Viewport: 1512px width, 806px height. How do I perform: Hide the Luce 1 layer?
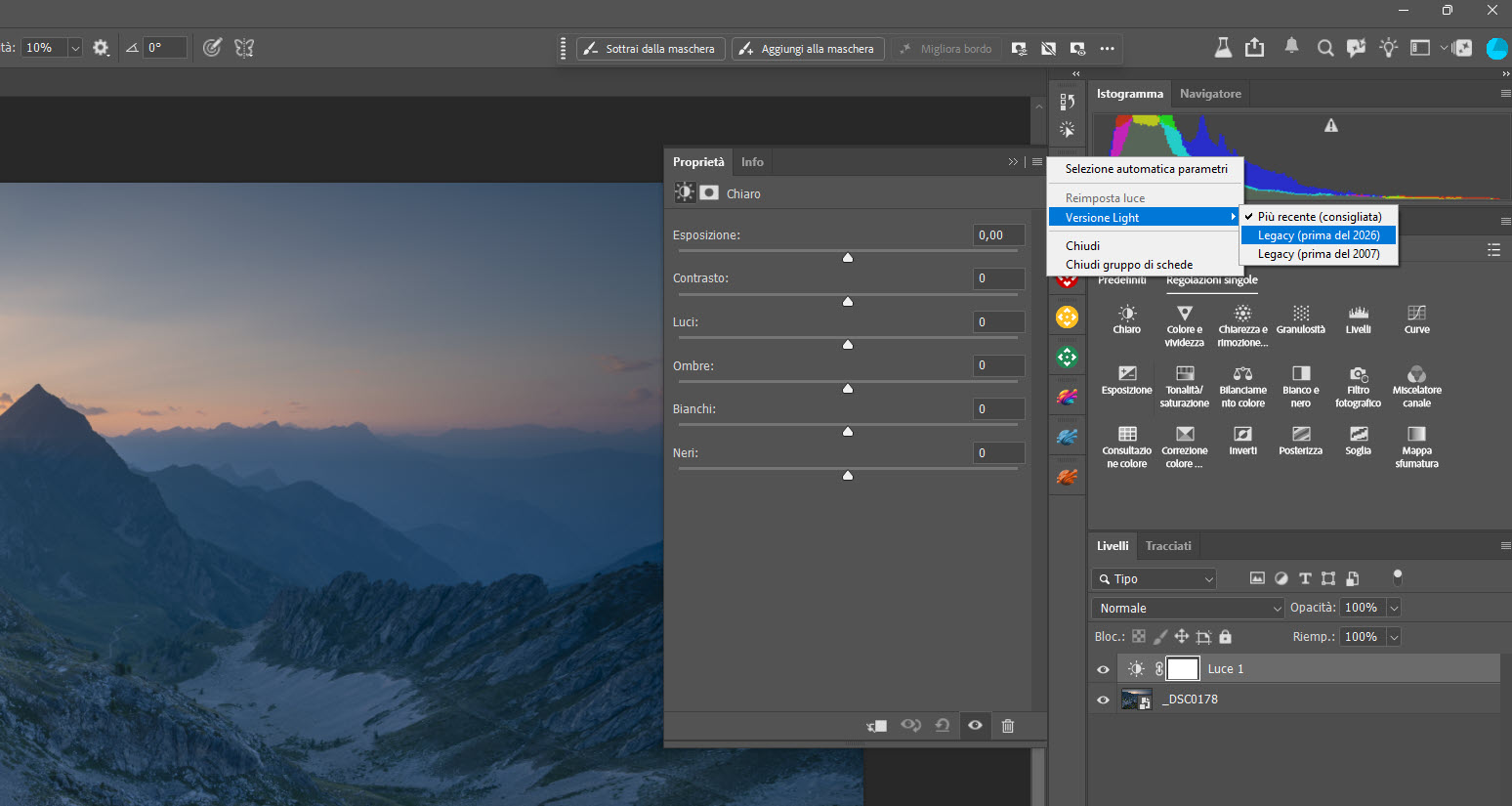[x=1104, y=669]
